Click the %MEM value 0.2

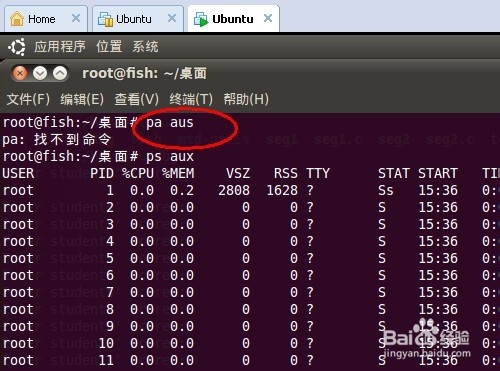[182, 190]
